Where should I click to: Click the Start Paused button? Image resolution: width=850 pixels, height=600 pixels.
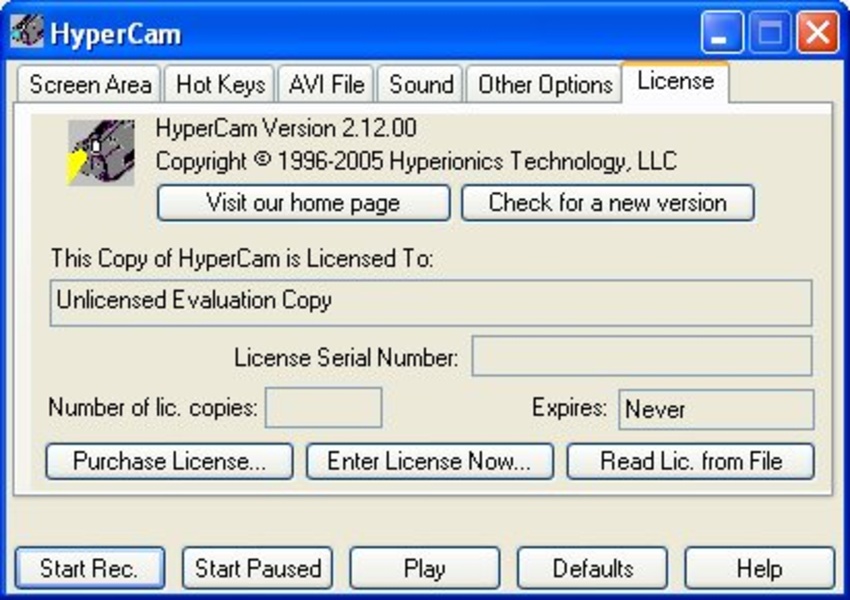tap(258, 569)
